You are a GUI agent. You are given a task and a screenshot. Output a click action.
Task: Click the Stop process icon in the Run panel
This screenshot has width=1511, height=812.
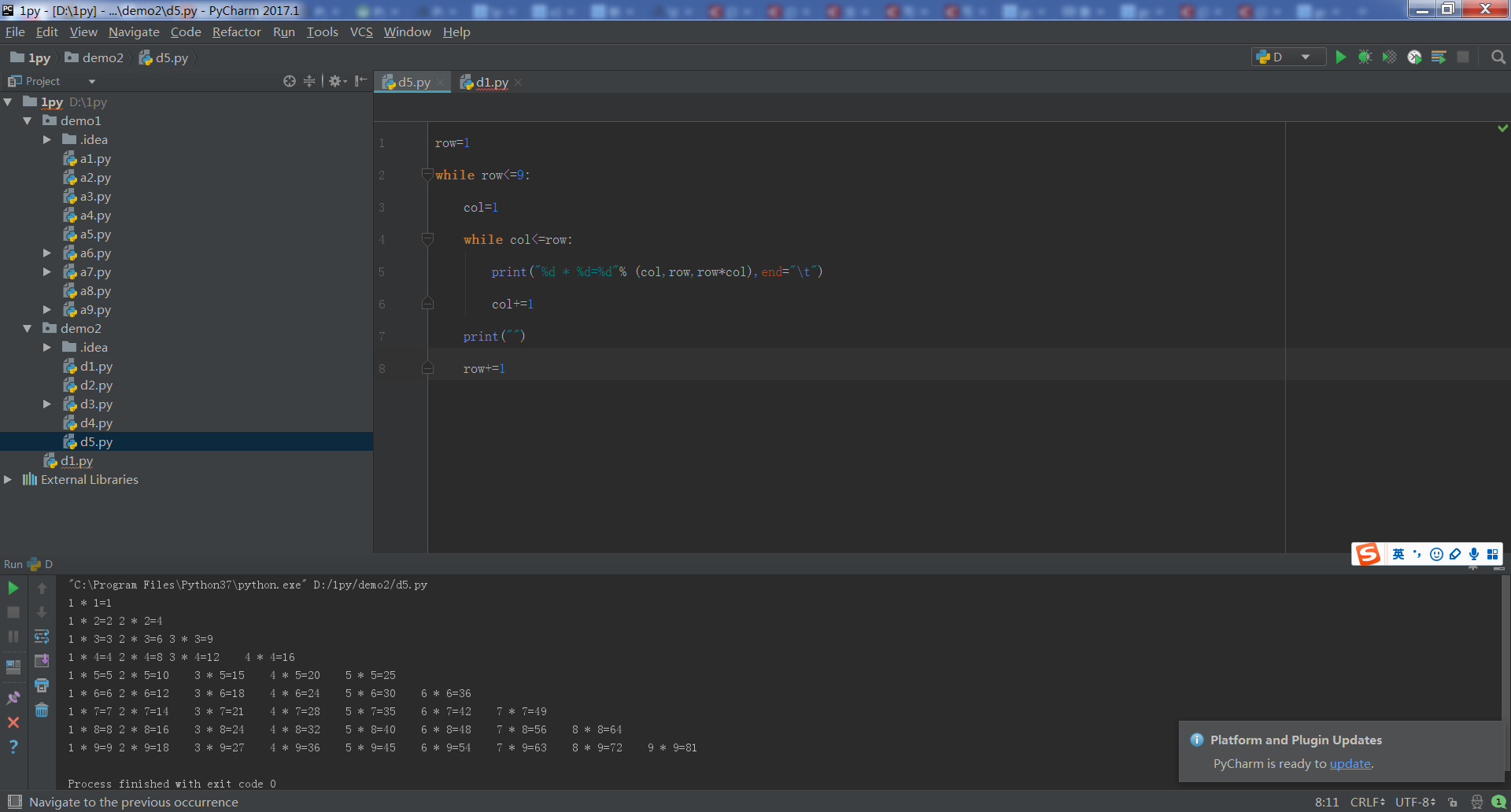13,612
